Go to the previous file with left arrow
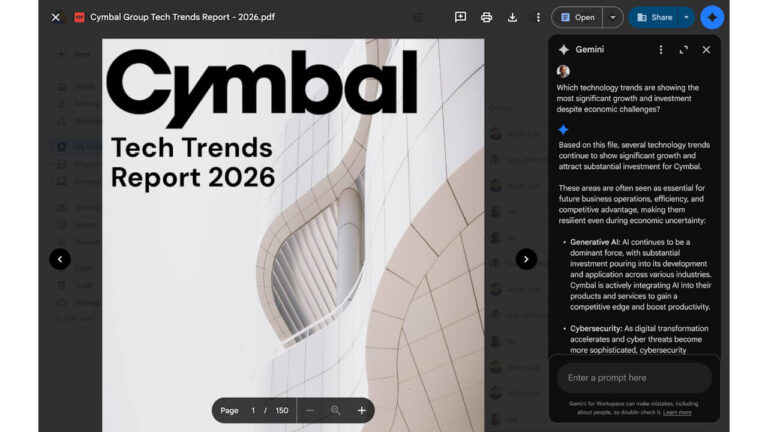Viewport: 768px width, 432px height. [x=60, y=259]
